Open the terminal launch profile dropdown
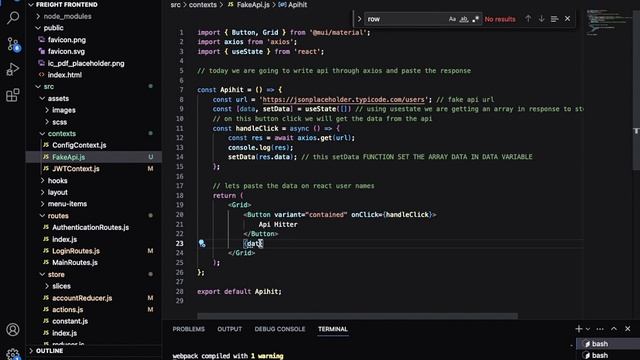 pos(588,329)
